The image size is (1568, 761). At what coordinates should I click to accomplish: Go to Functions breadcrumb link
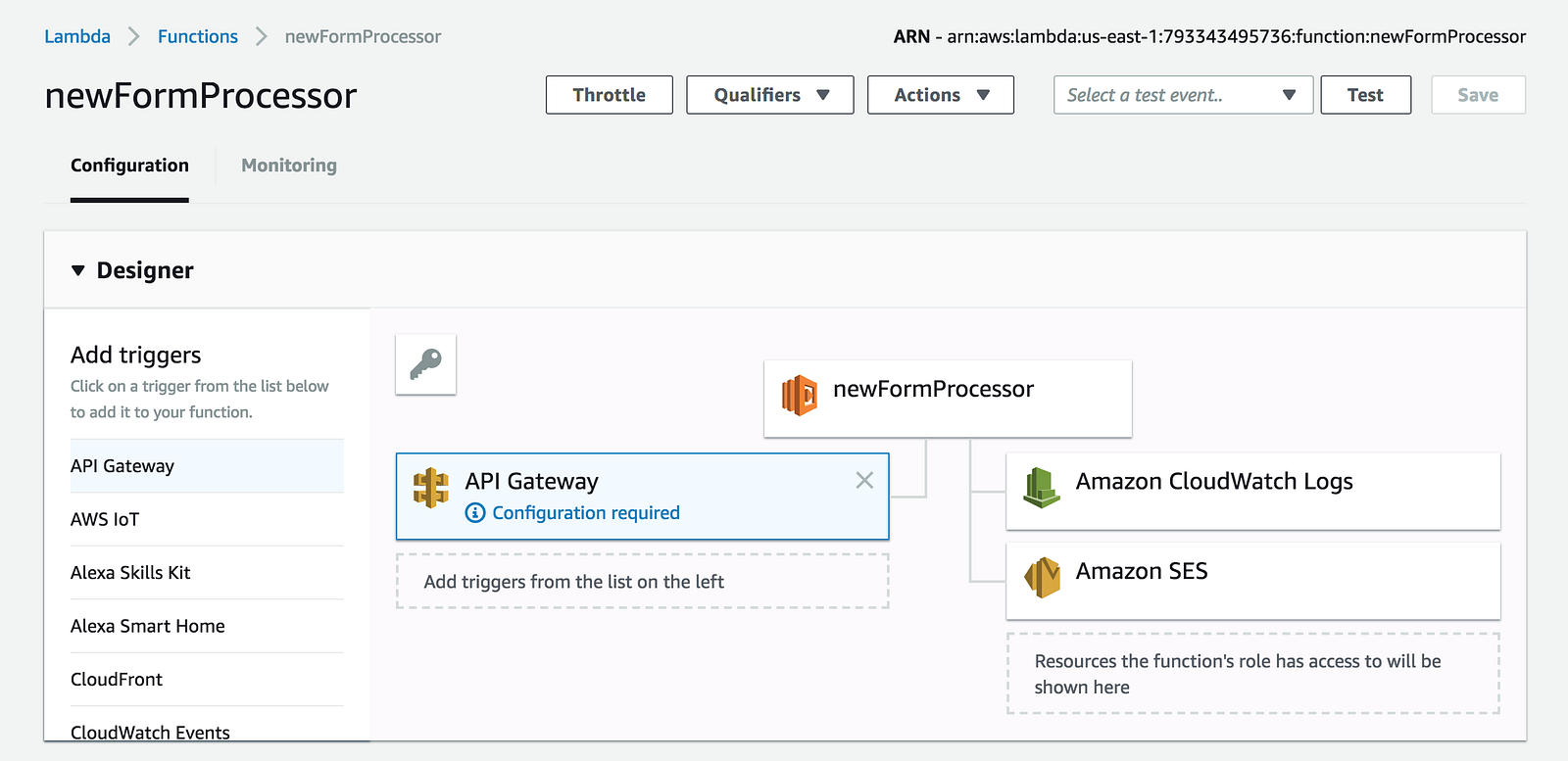198,36
